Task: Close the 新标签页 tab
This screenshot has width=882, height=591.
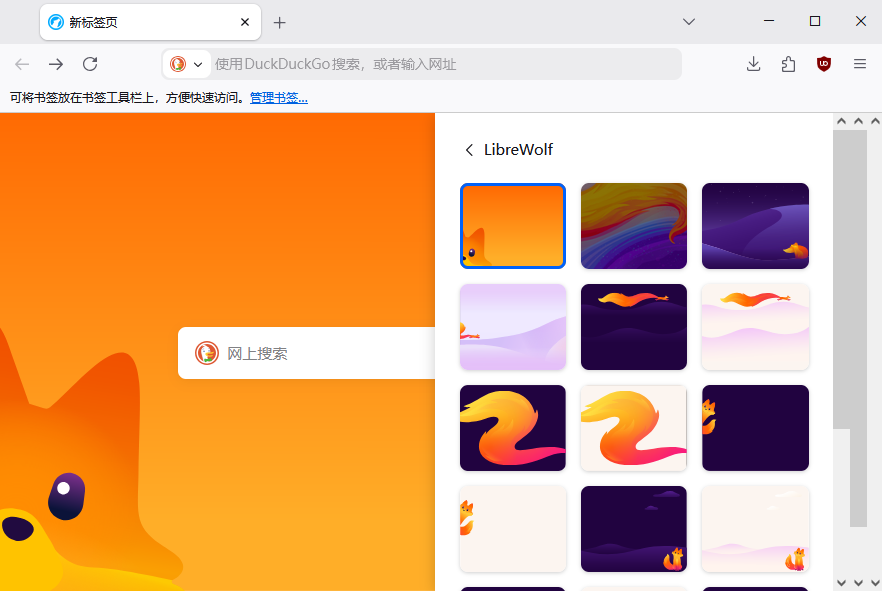Action: (245, 22)
